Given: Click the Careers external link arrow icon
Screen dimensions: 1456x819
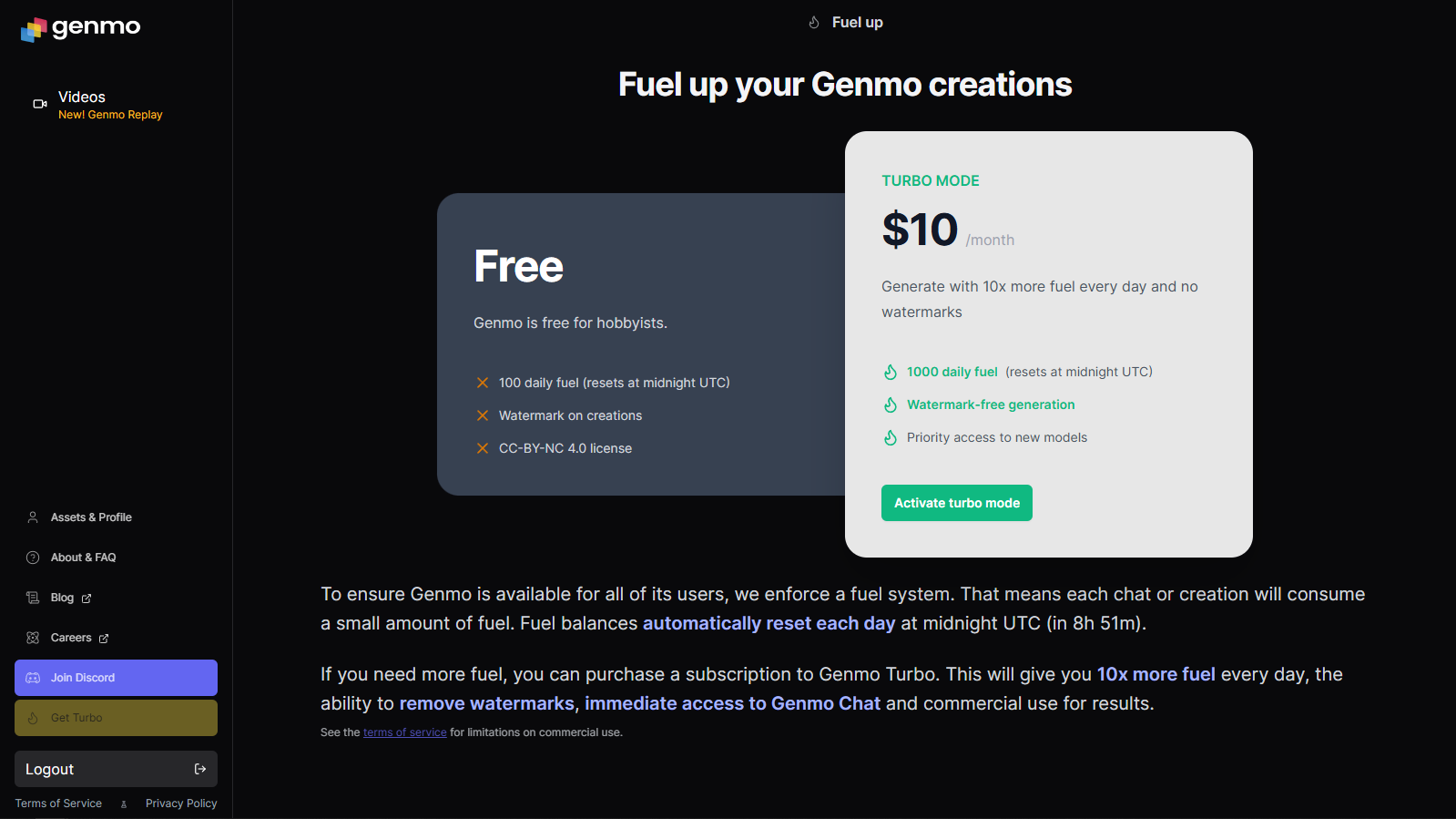Looking at the screenshot, I should point(104,639).
